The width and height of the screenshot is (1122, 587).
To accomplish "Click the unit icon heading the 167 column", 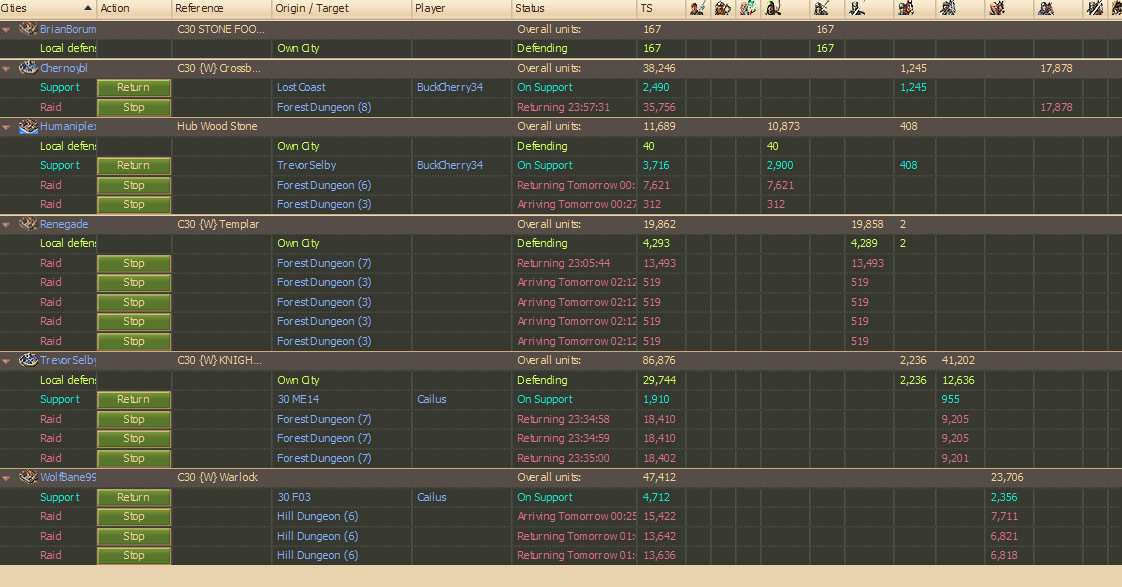I will (821, 9).
